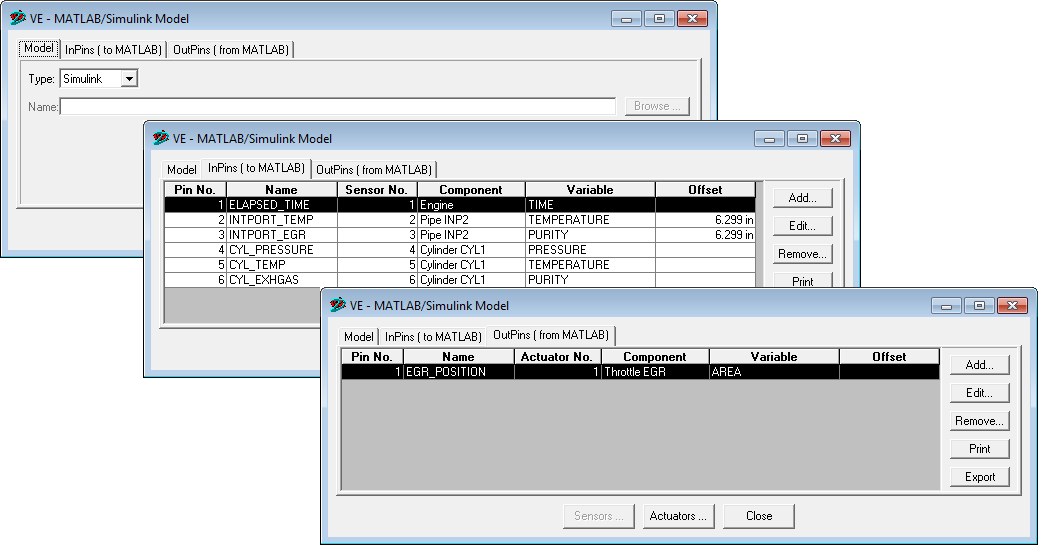
Task: Click Add... button in the OutPins window
Action: (979, 365)
